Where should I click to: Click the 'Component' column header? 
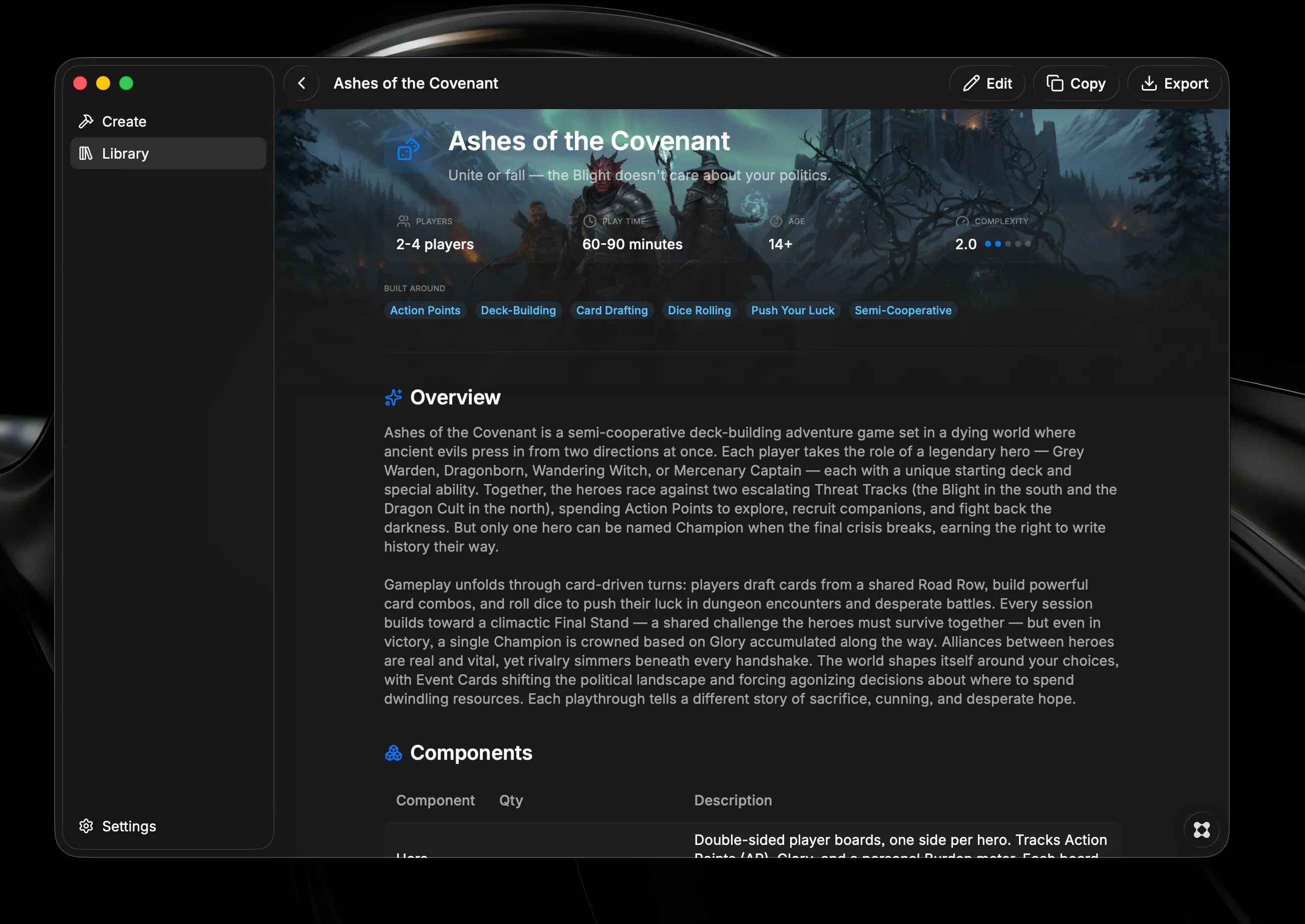435,800
